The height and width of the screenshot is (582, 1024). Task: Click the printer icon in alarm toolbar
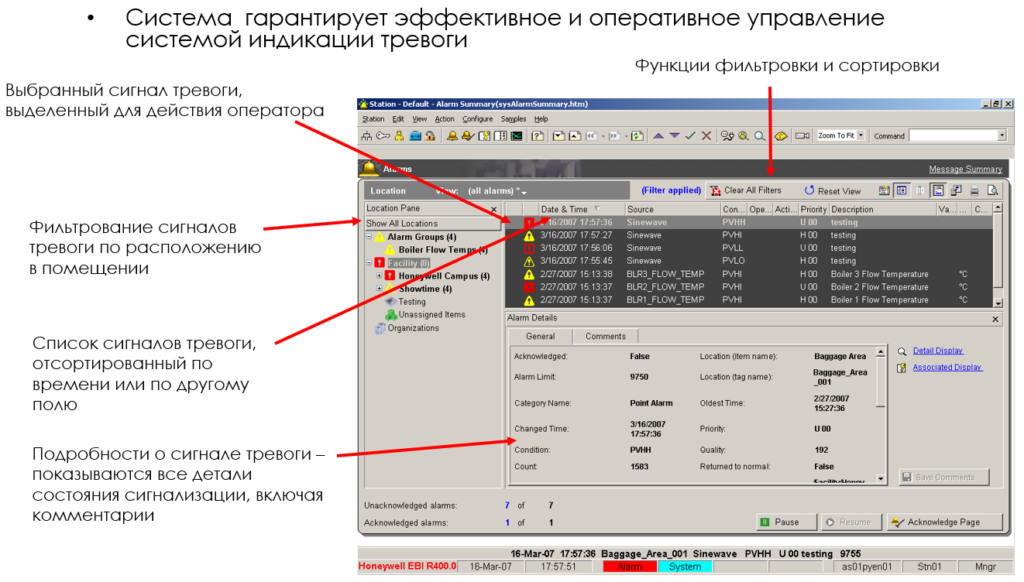(x=974, y=190)
